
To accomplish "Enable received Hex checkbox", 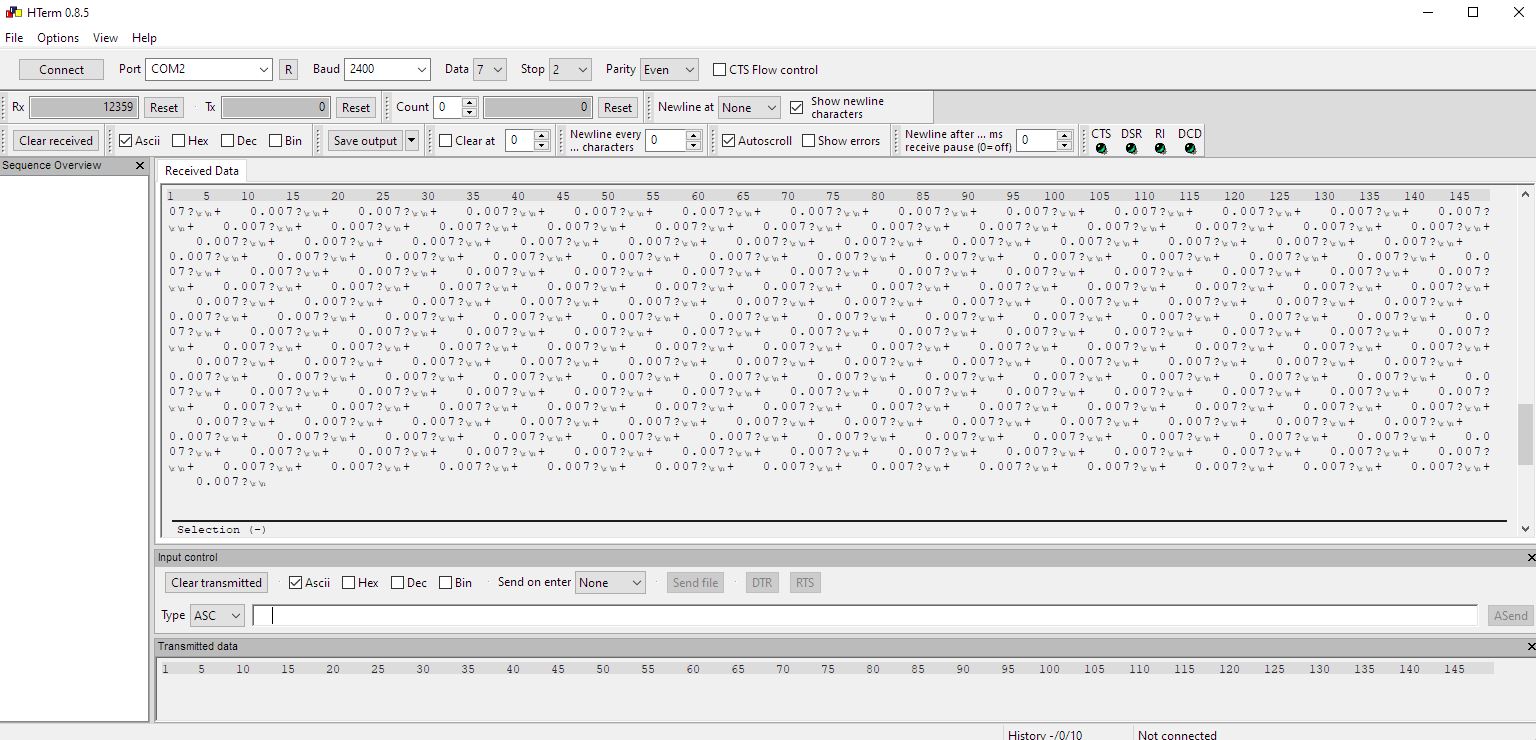I will pyautogui.click(x=178, y=141).
